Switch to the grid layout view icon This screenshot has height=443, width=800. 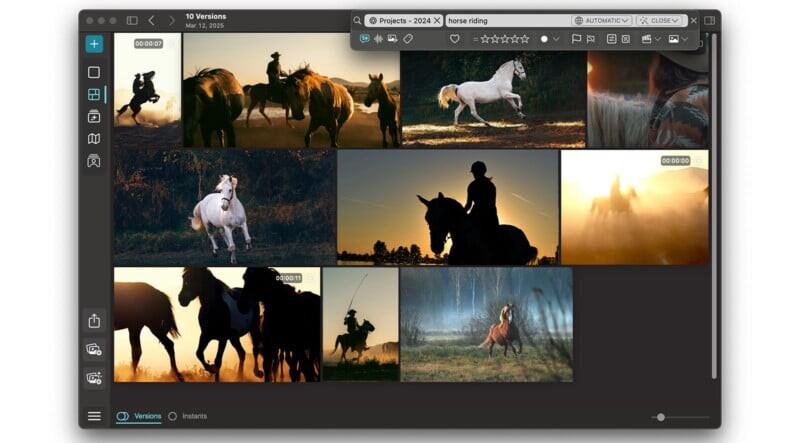click(x=94, y=94)
